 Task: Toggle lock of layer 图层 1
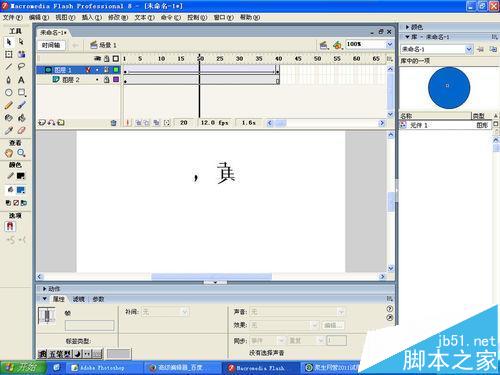(x=106, y=70)
